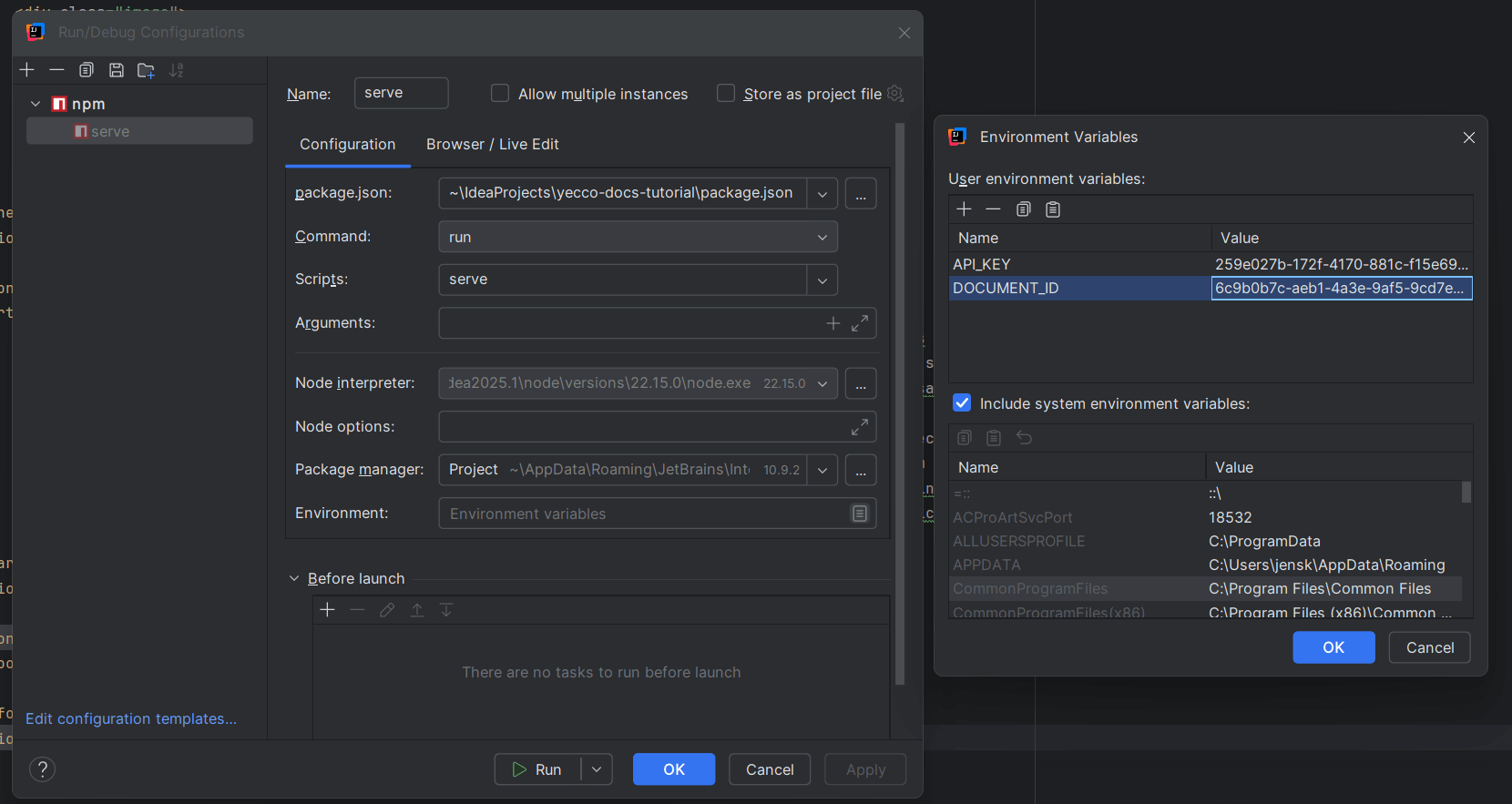Select the API_KEY variable row
Screen dimensions: 1512x804
(1211, 264)
